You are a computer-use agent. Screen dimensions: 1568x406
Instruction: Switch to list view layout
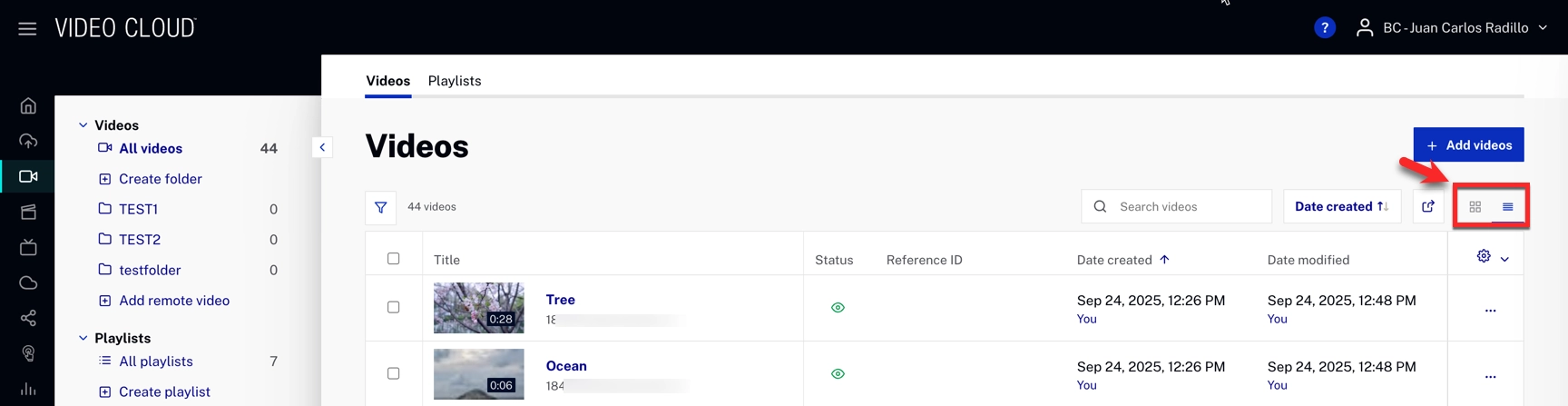click(x=1507, y=207)
